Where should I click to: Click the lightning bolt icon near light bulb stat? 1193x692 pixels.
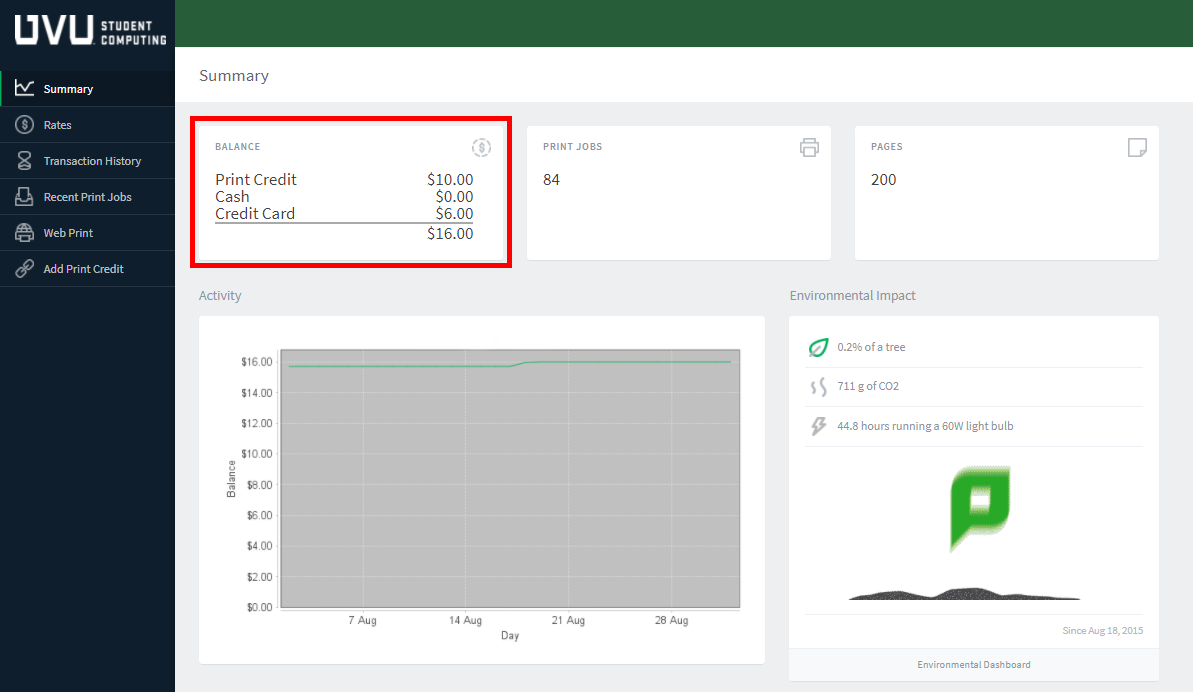818,425
